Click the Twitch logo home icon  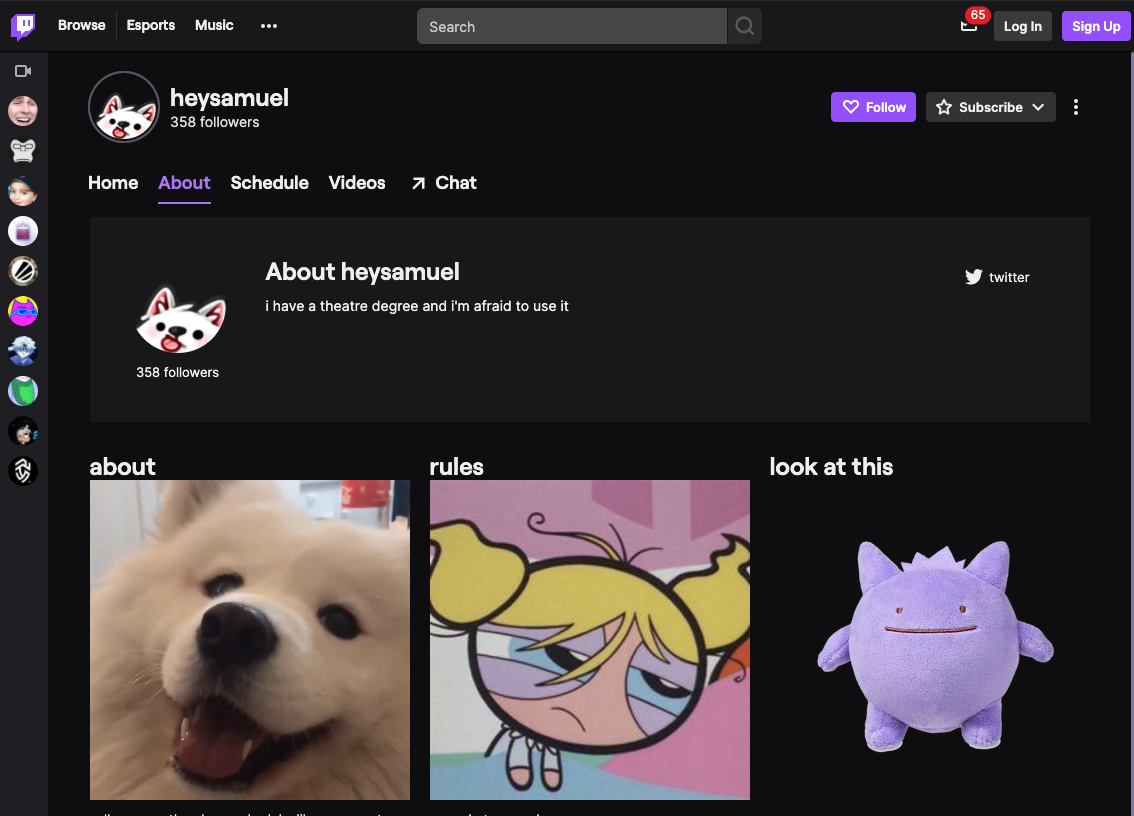click(22, 26)
